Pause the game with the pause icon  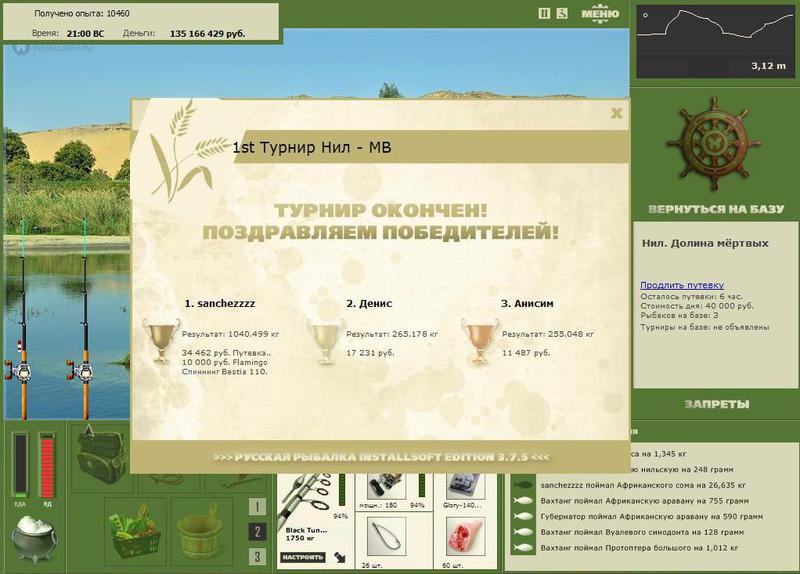tap(544, 14)
